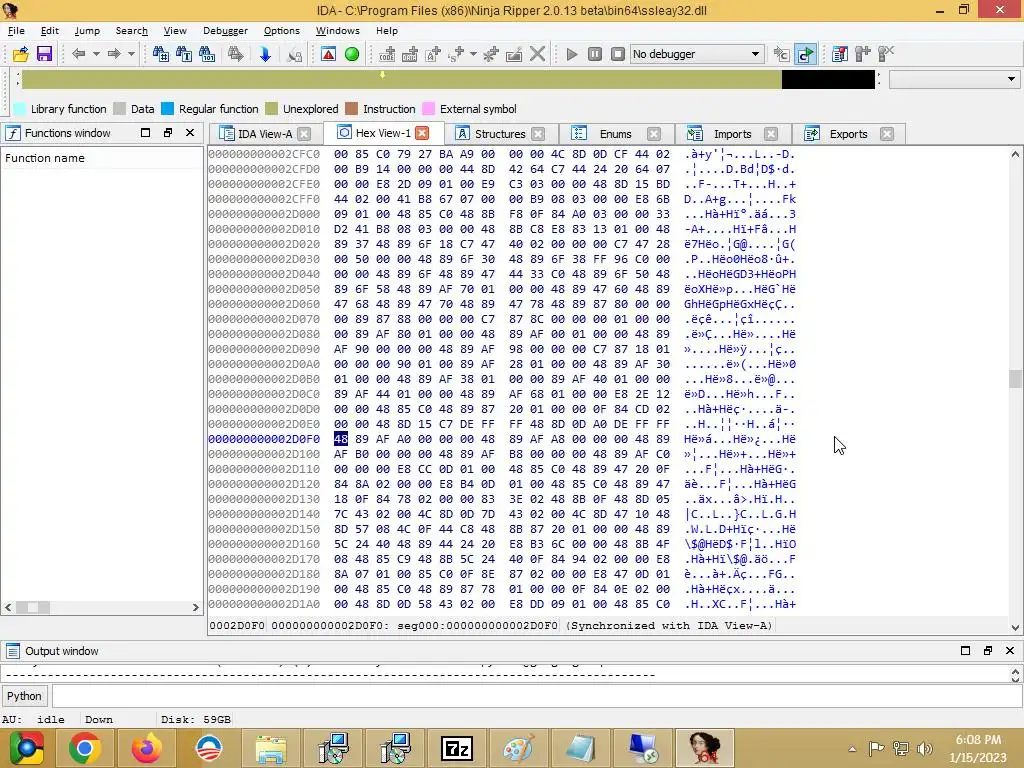Open the No debugger selection combo box
1024x768 pixels.
(697, 54)
